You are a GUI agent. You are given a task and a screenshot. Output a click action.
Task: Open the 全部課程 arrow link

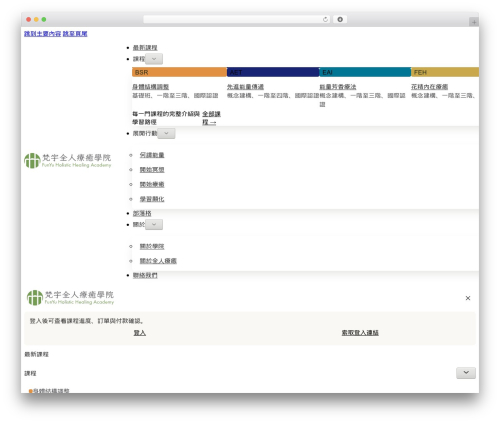[x=211, y=118]
